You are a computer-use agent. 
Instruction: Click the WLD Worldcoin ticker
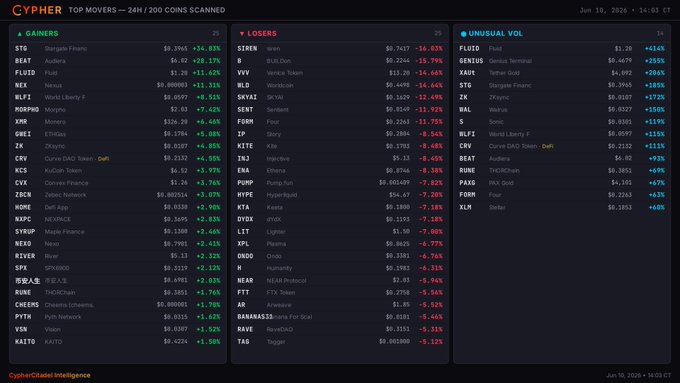243,85
